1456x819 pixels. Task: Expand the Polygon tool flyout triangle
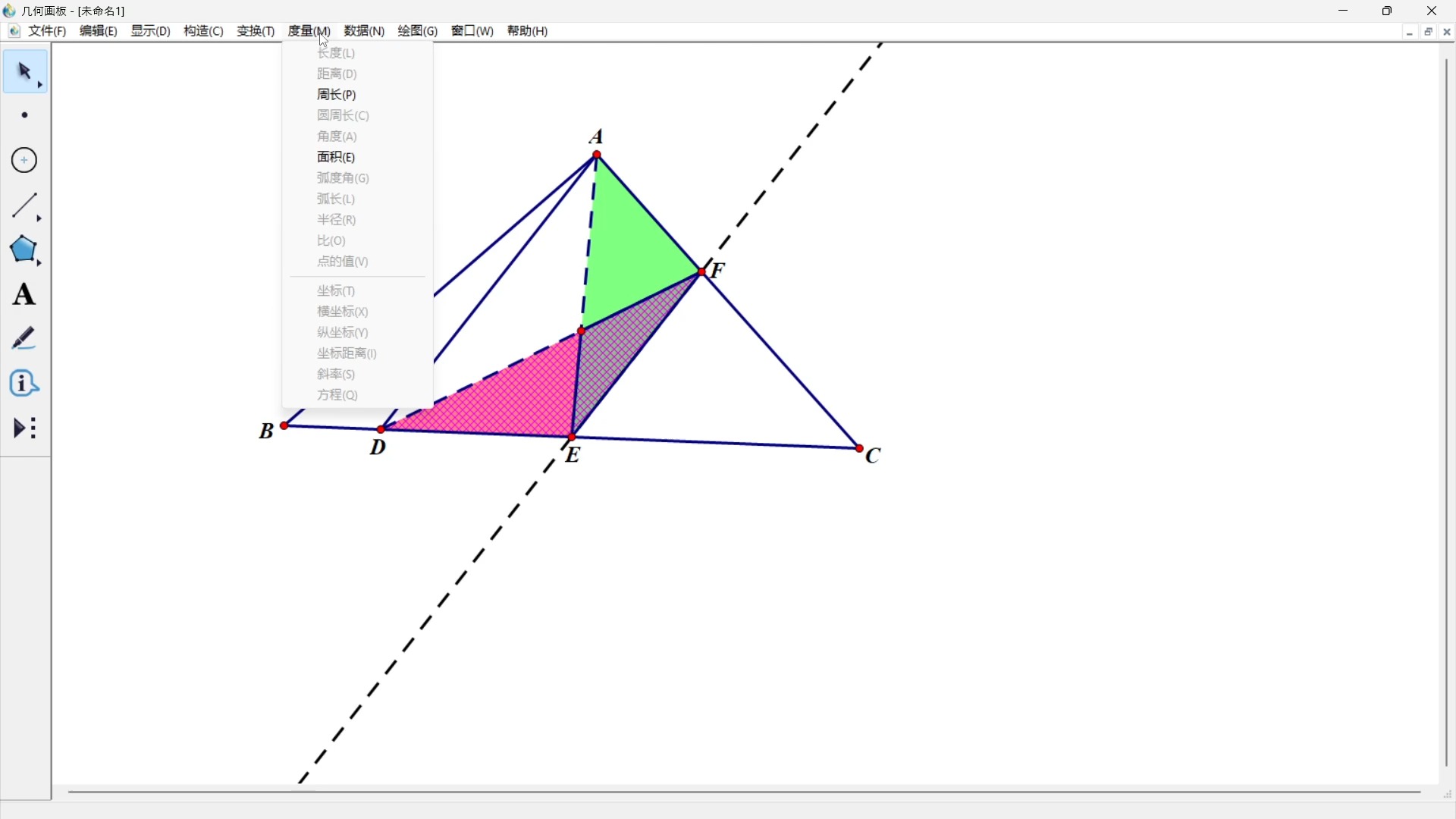(x=40, y=263)
